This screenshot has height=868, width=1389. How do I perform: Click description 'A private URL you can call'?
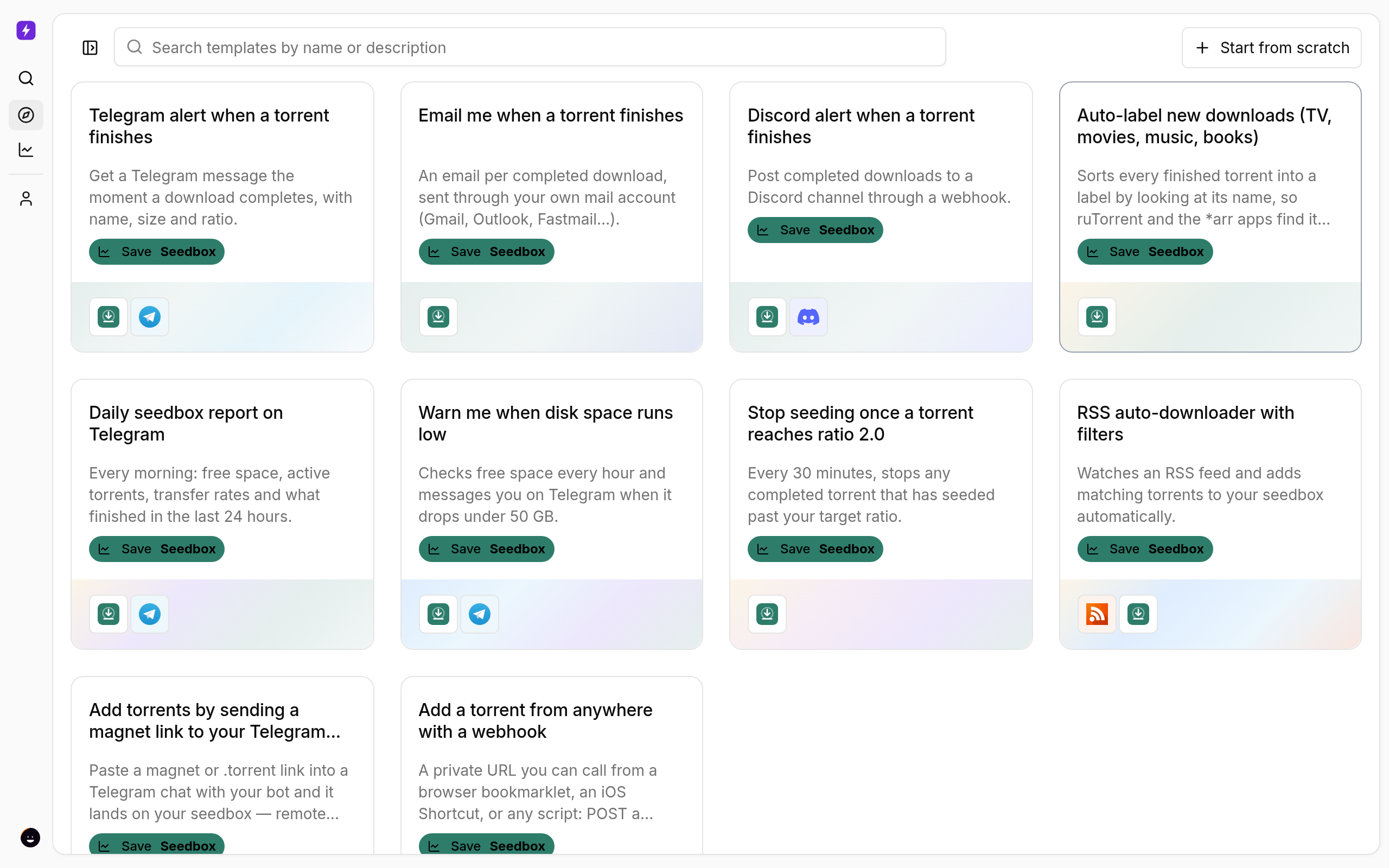pos(537,792)
